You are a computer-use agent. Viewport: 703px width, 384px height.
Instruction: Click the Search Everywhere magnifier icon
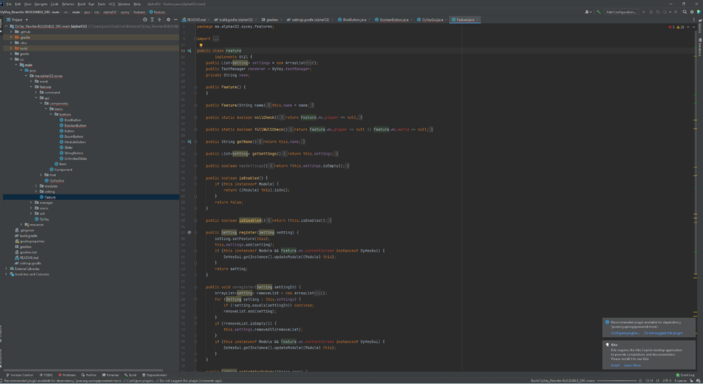click(685, 12)
